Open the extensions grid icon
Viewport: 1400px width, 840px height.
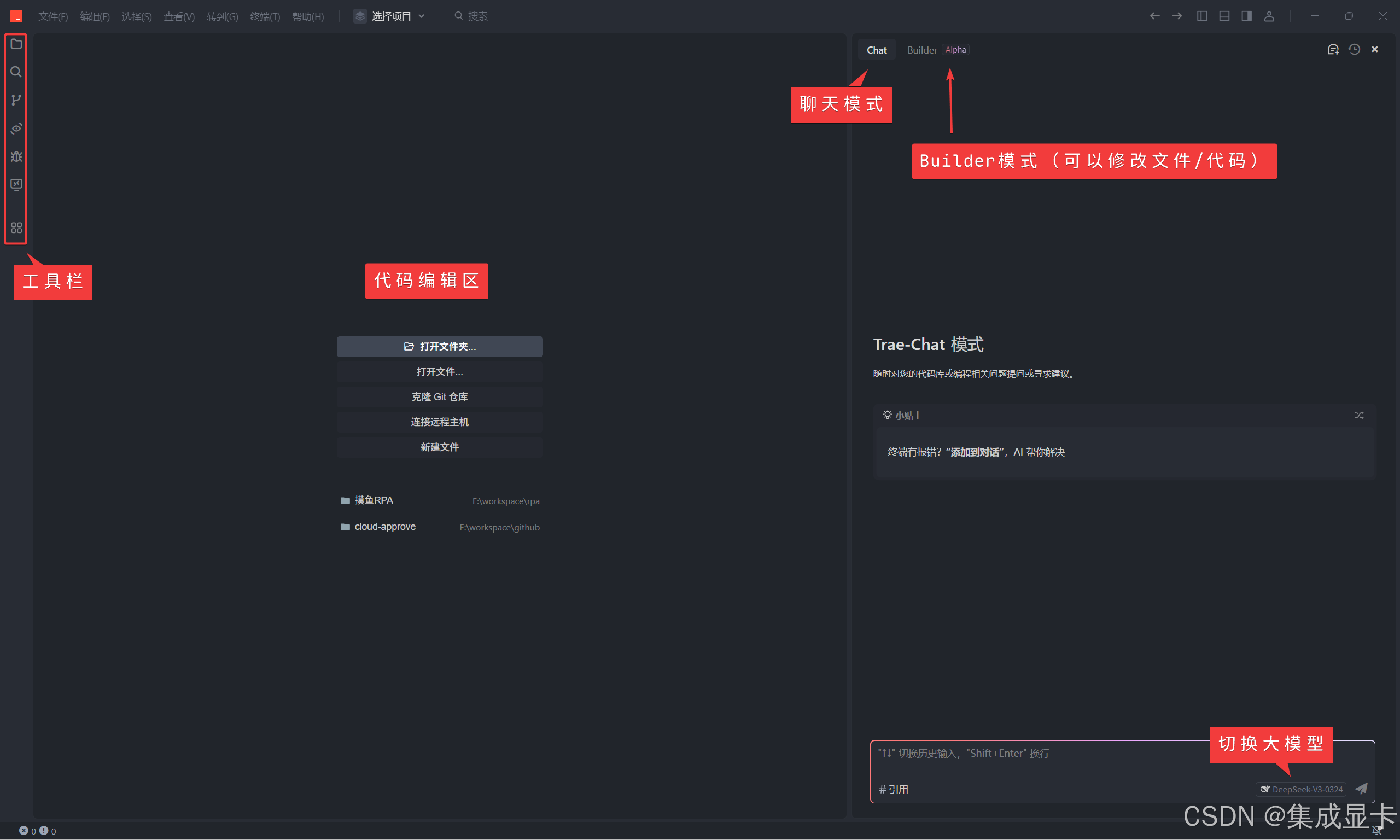(16, 227)
